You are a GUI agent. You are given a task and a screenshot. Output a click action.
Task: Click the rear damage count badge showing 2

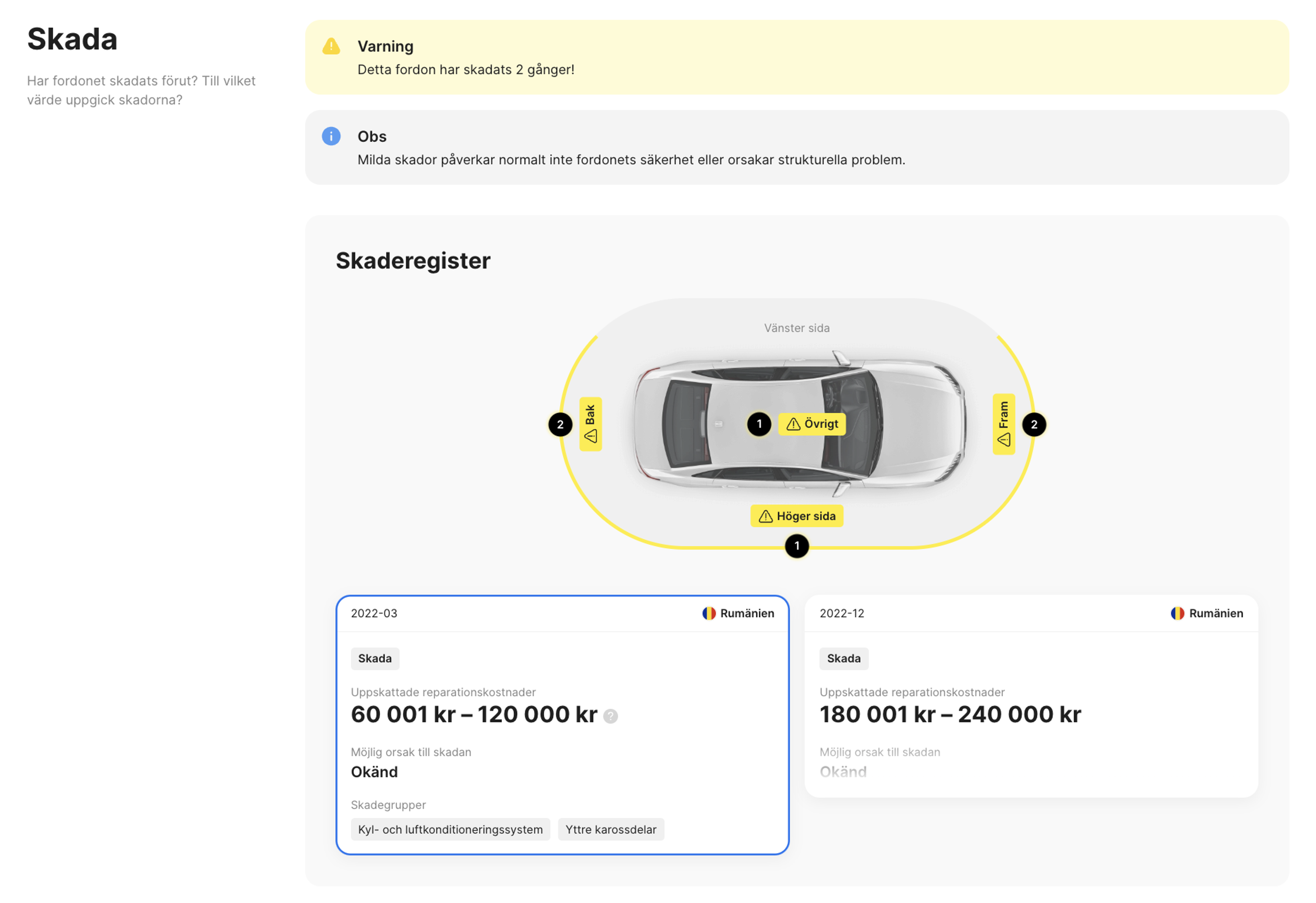tap(560, 425)
